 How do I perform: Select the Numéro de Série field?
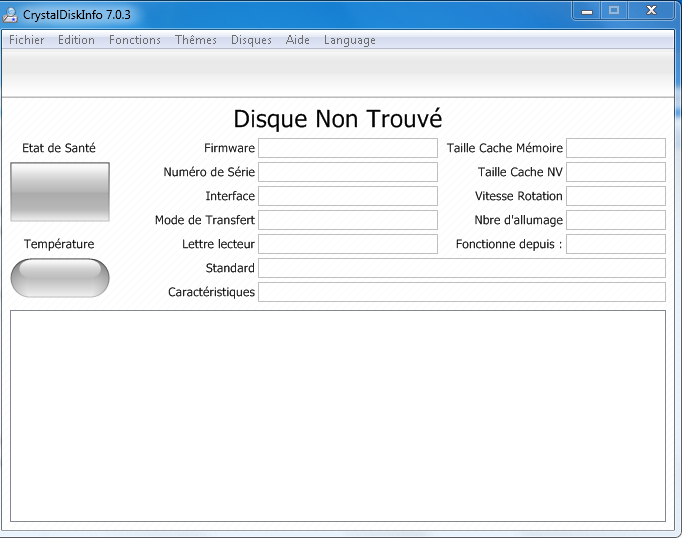coord(347,172)
